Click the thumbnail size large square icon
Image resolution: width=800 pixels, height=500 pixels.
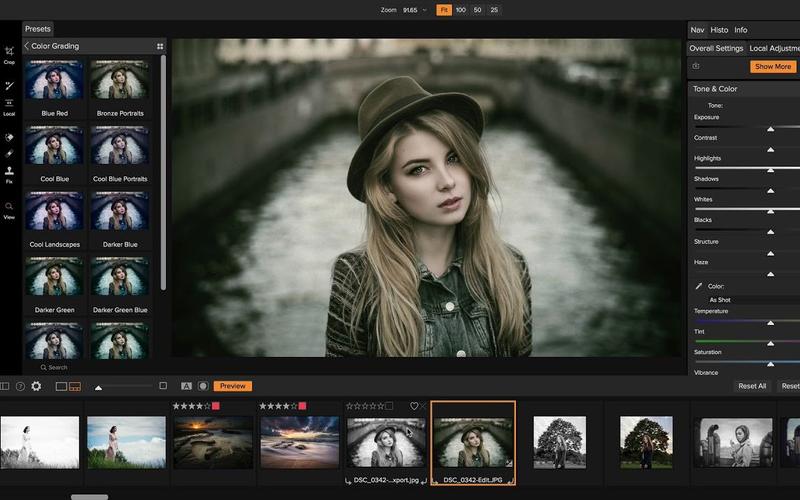click(163, 386)
